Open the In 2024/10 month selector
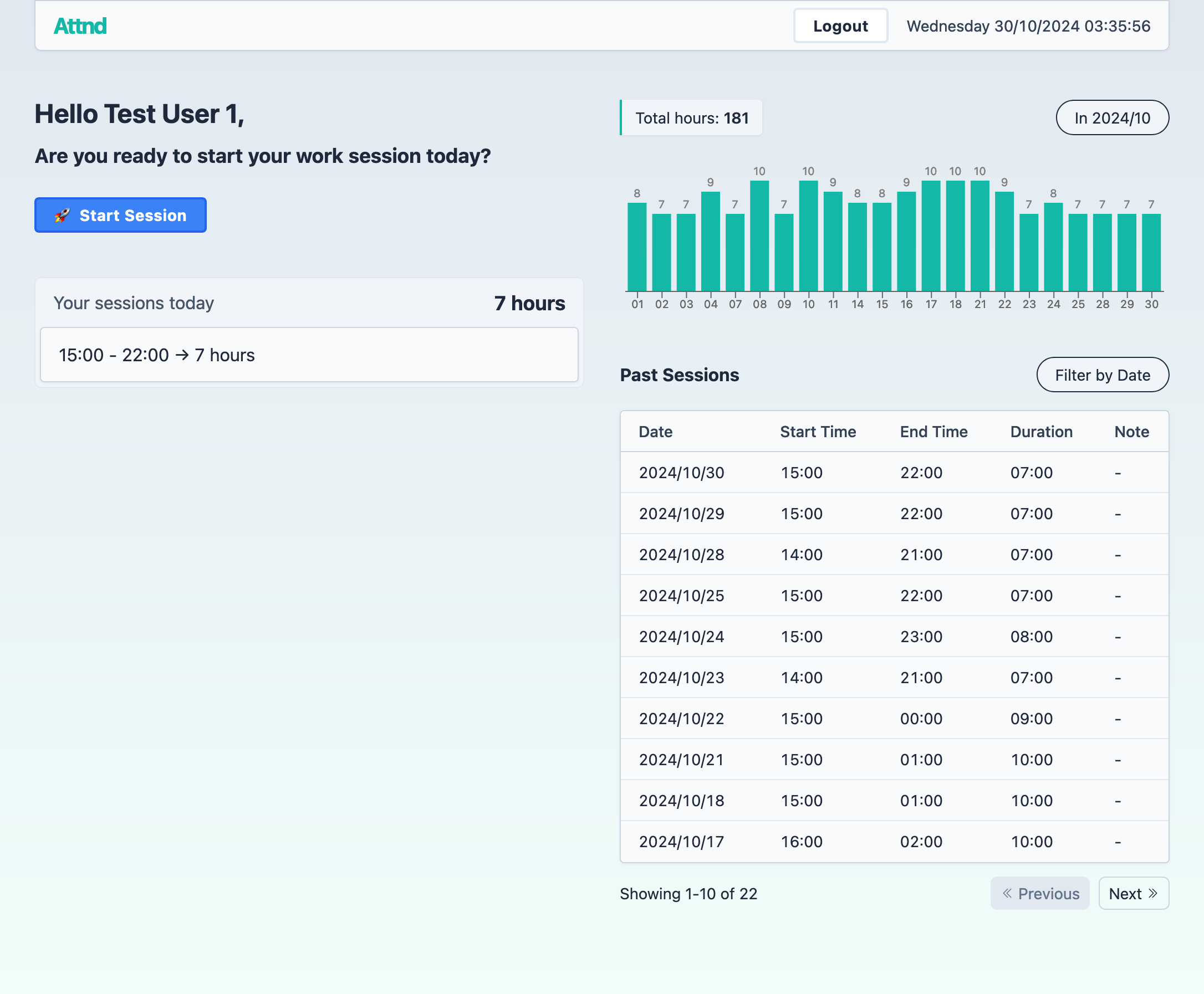The width and height of the screenshot is (1204, 994). coord(1112,118)
